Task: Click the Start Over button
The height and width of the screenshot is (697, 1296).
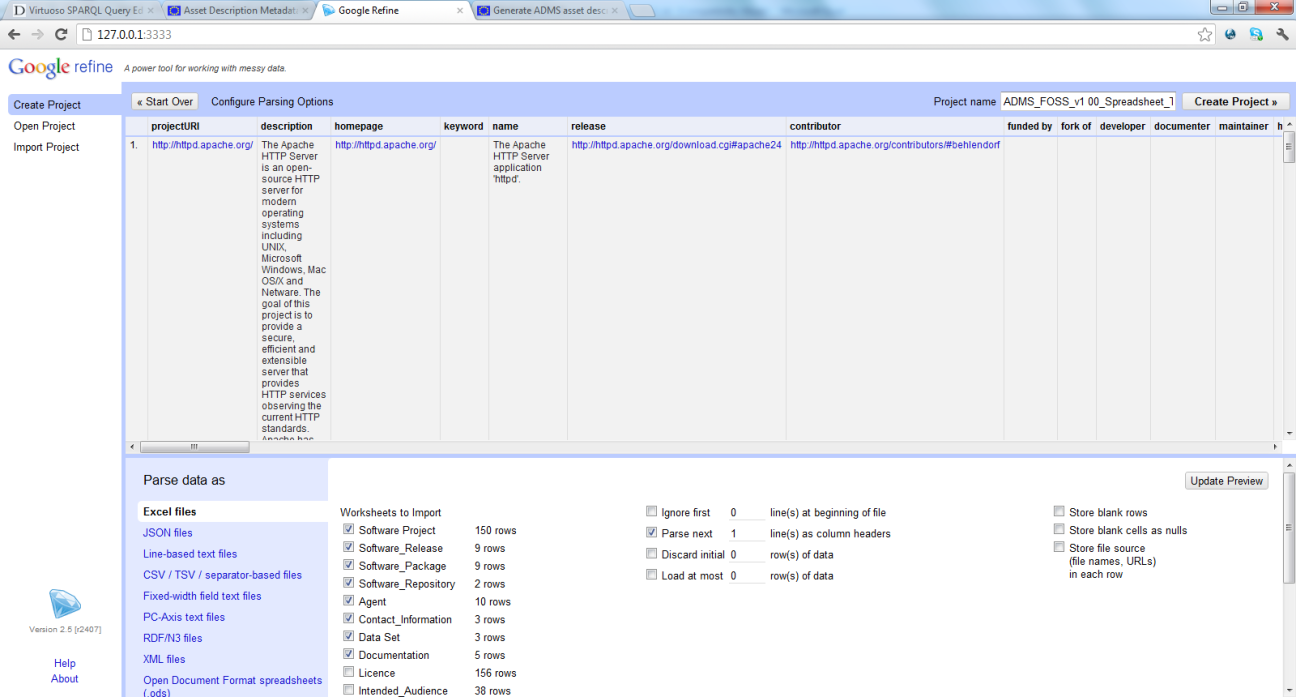Action: pyautogui.click(x=165, y=102)
